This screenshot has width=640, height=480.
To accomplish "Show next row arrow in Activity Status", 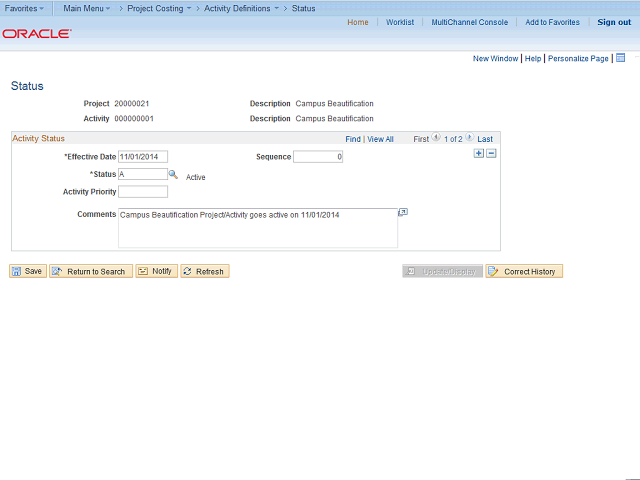I will [x=470, y=137].
